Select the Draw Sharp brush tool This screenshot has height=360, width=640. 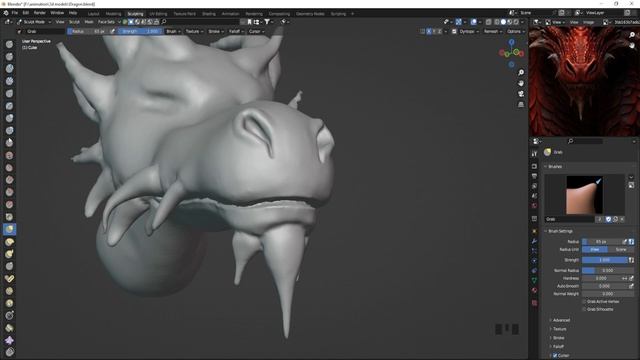click(9, 56)
